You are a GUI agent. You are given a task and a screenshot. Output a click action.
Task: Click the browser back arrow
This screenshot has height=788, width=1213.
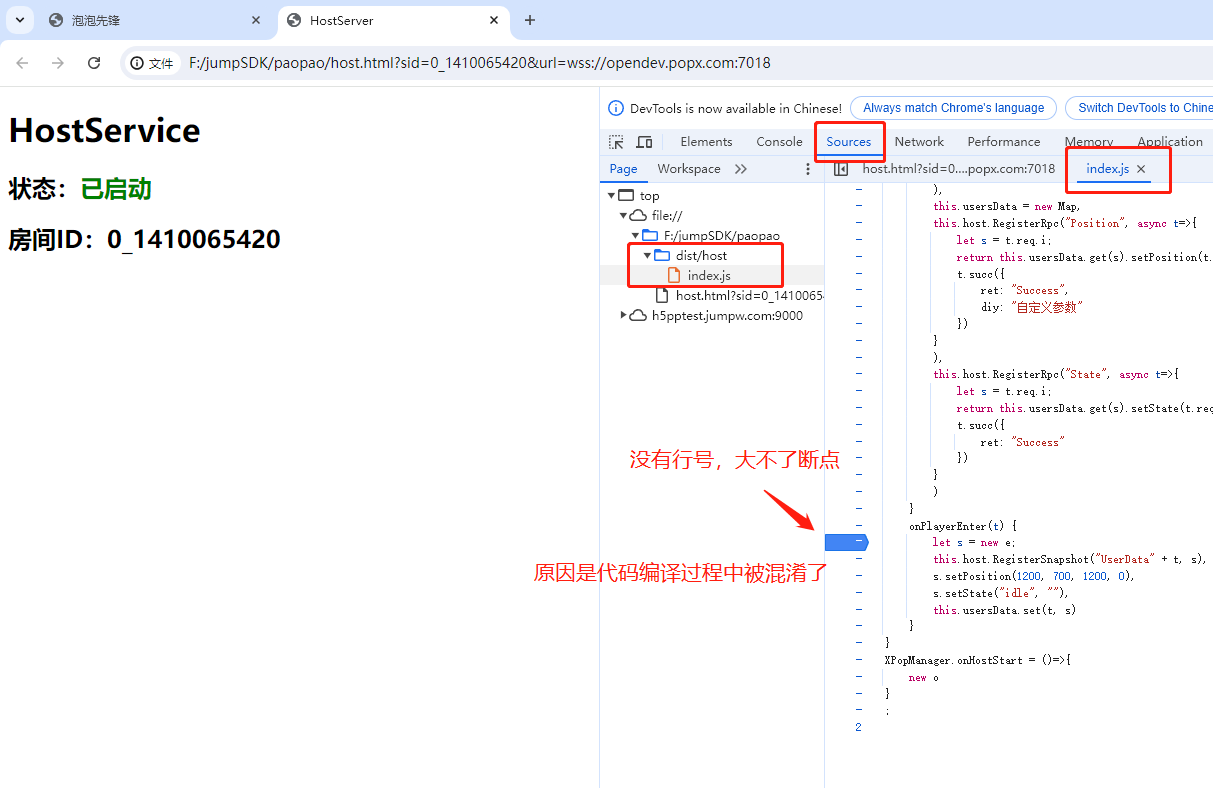(22, 63)
